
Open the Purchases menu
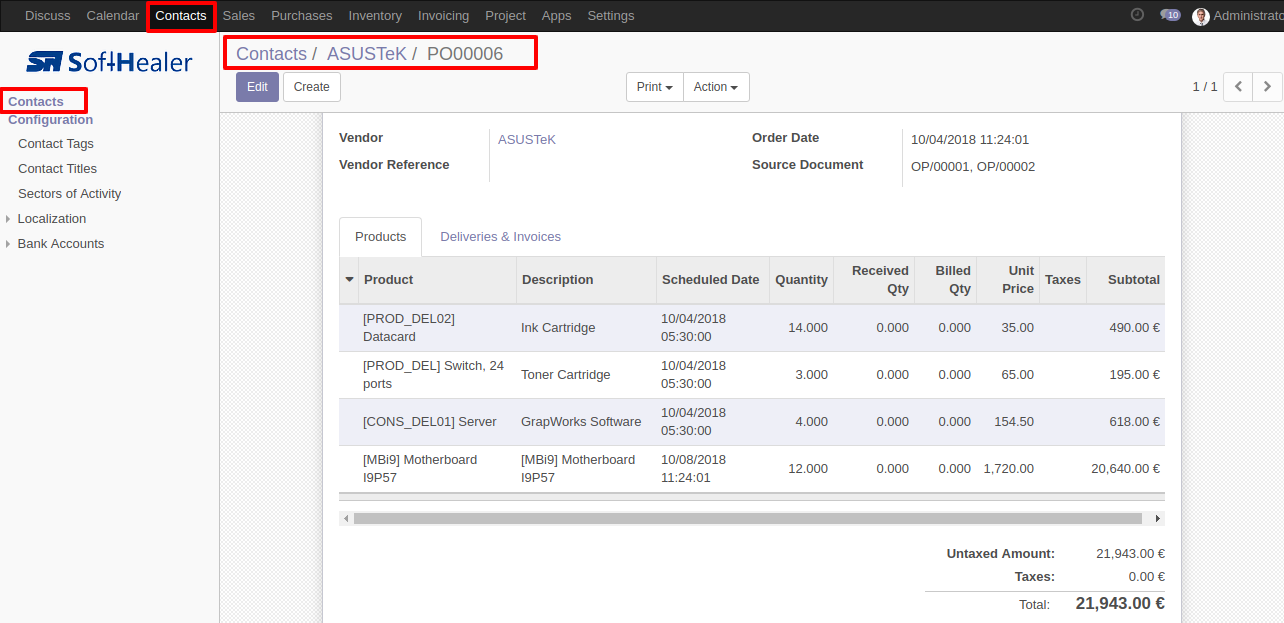[302, 16]
